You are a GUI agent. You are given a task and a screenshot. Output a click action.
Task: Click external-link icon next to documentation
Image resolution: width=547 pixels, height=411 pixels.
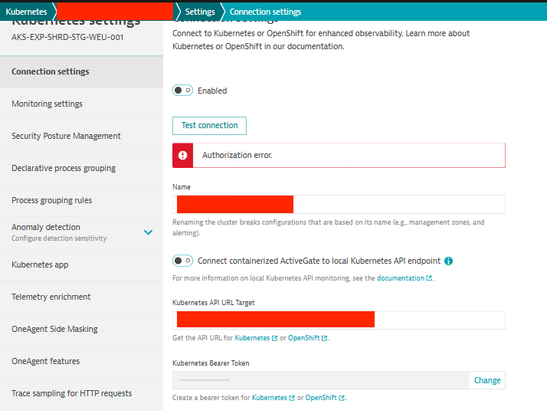pyautogui.click(x=429, y=278)
